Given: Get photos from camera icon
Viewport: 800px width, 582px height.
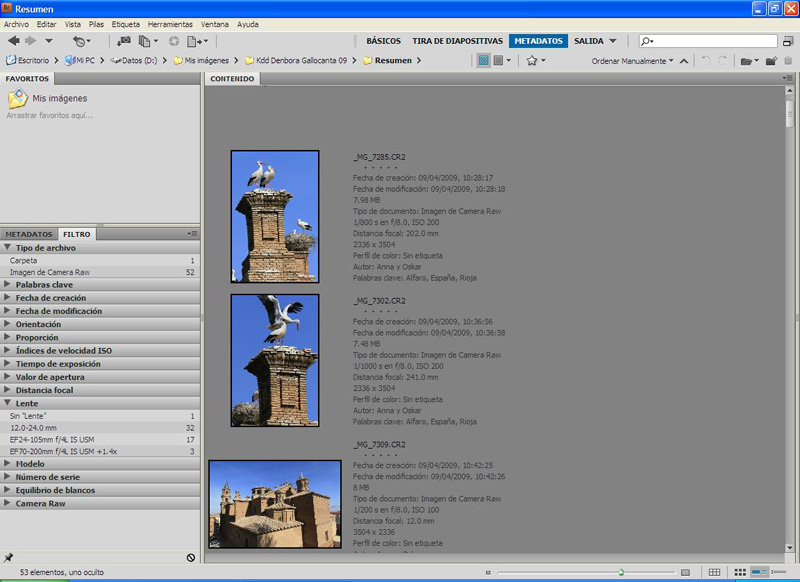Looking at the screenshot, I should (x=123, y=41).
